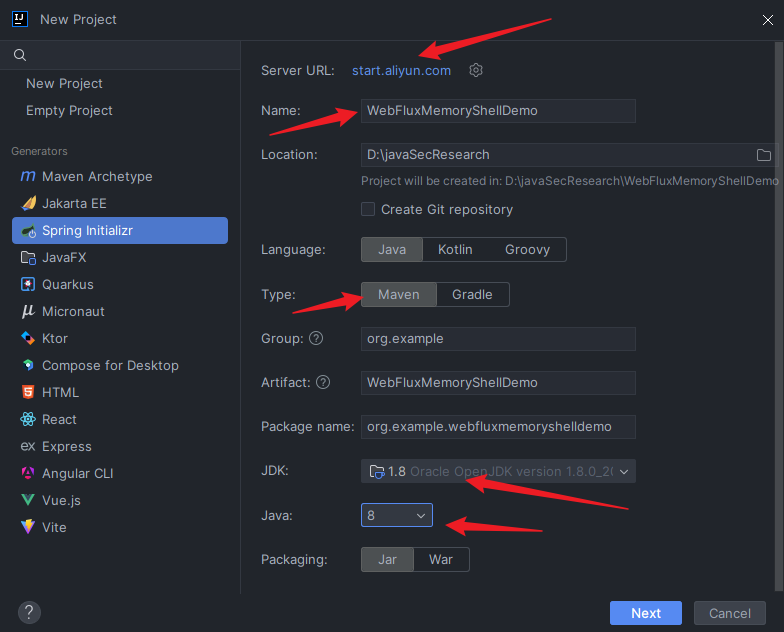Click the Name input field
The width and height of the screenshot is (784, 632).
(498, 110)
